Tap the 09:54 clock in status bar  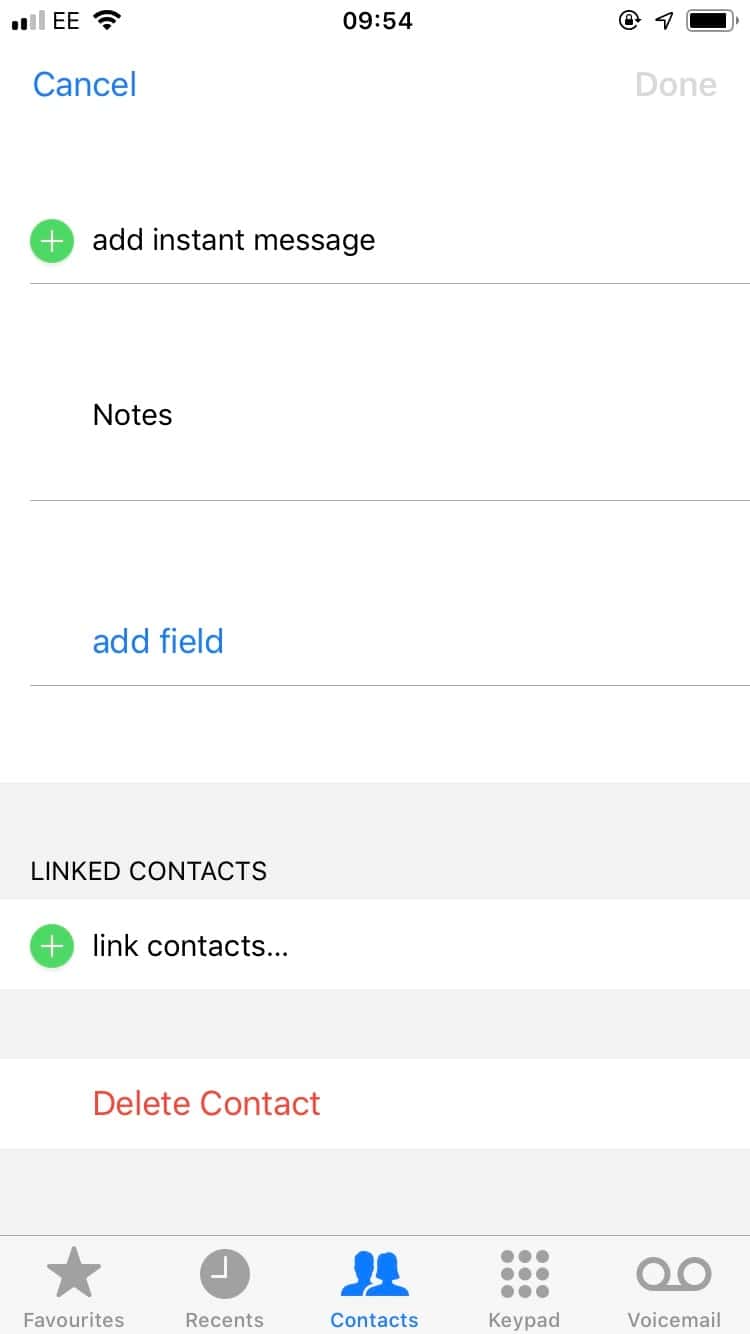click(x=377, y=21)
